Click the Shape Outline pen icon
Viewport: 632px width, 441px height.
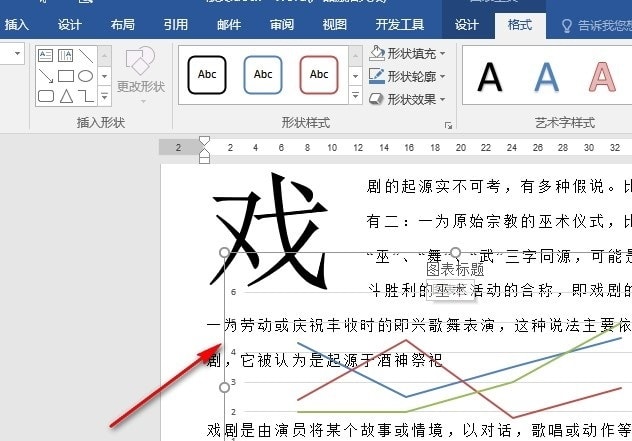377,76
